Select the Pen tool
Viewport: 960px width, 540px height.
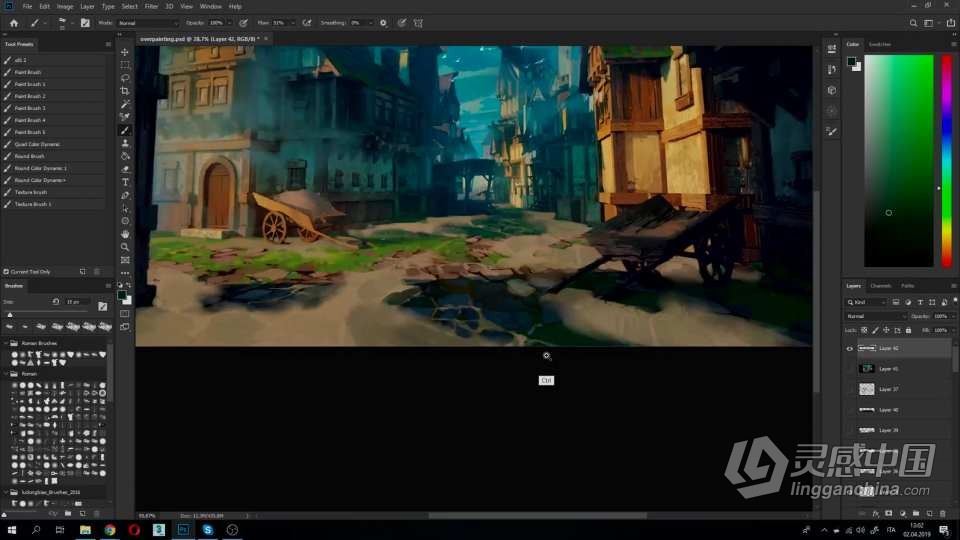click(x=125, y=195)
